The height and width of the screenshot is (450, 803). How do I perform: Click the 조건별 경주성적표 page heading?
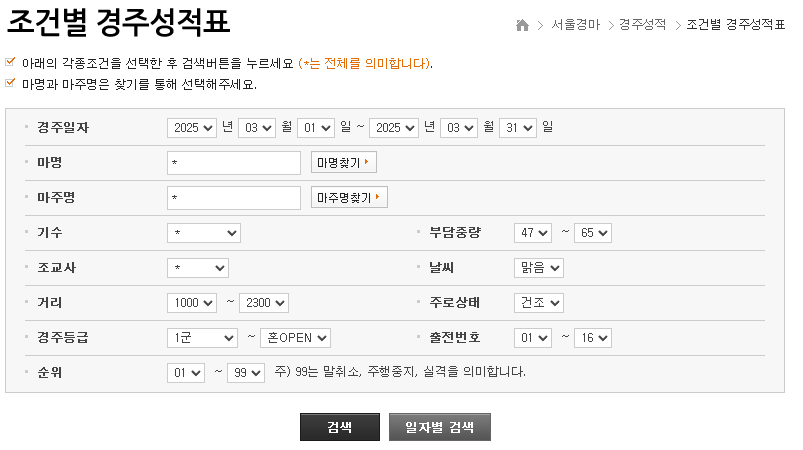118,22
